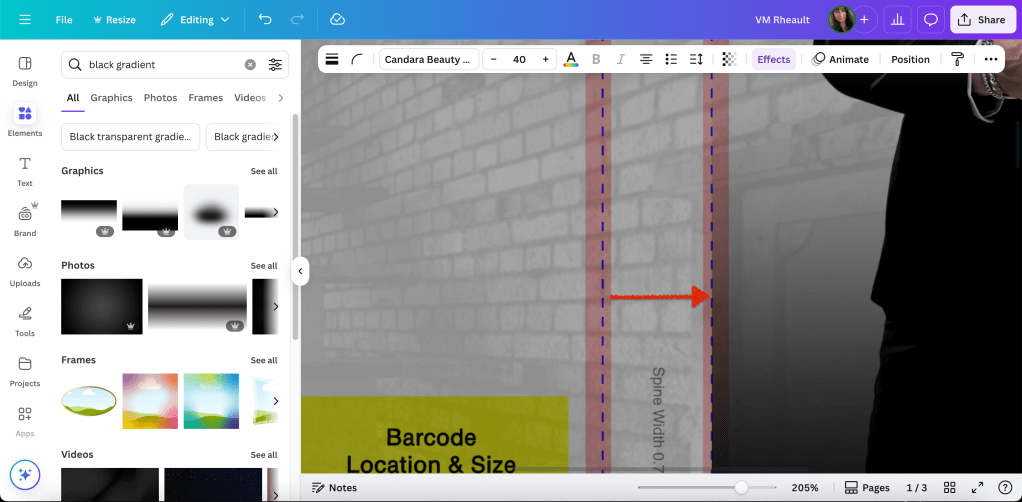The height and width of the screenshot is (502, 1022).
Task: Open the comments speech bubble icon
Action: (x=931, y=19)
